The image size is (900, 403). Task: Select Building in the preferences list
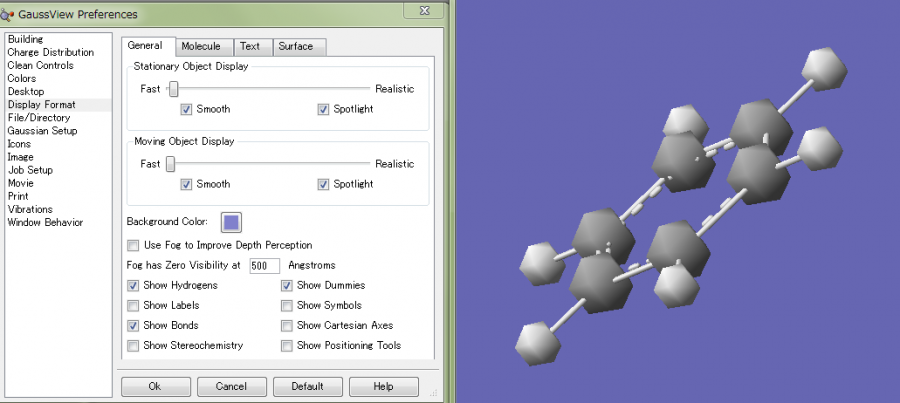(x=25, y=39)
